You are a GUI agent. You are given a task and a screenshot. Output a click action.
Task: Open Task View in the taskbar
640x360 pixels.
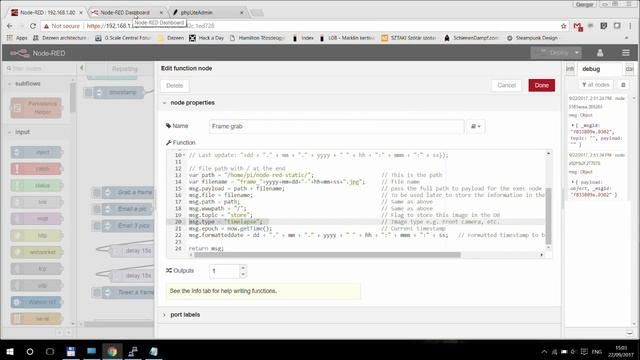50,351
